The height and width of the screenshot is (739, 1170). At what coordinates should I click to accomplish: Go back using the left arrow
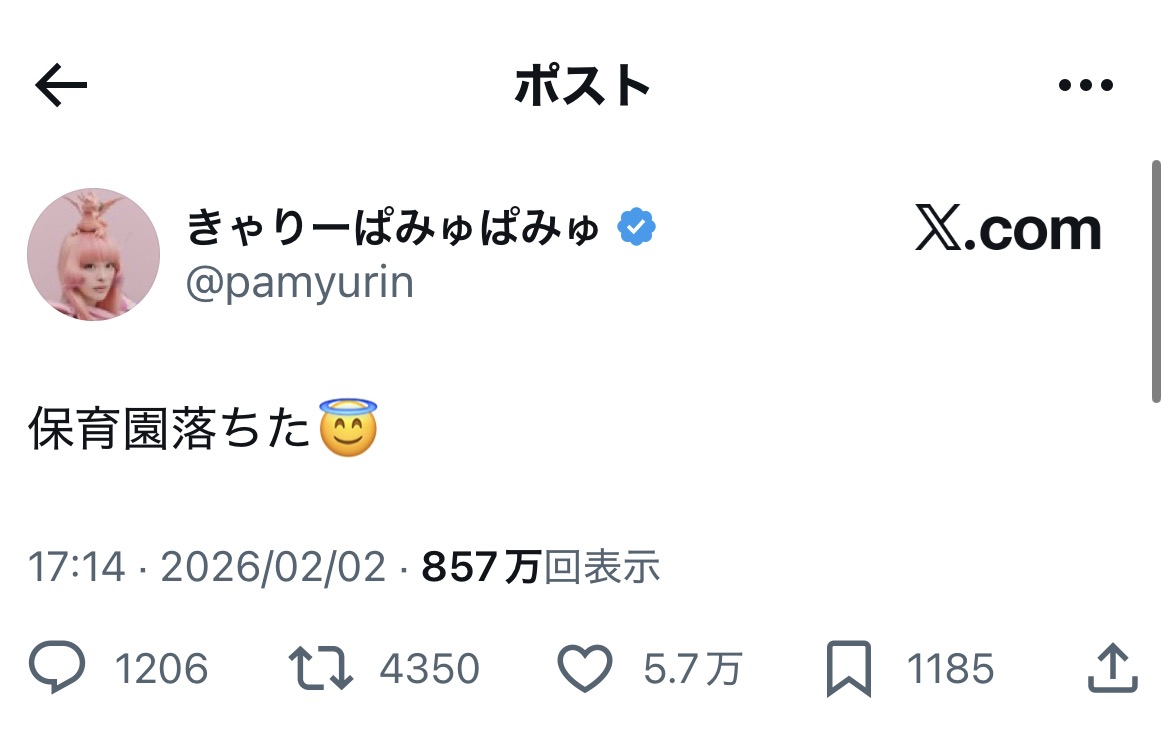(x=61, y=87)
